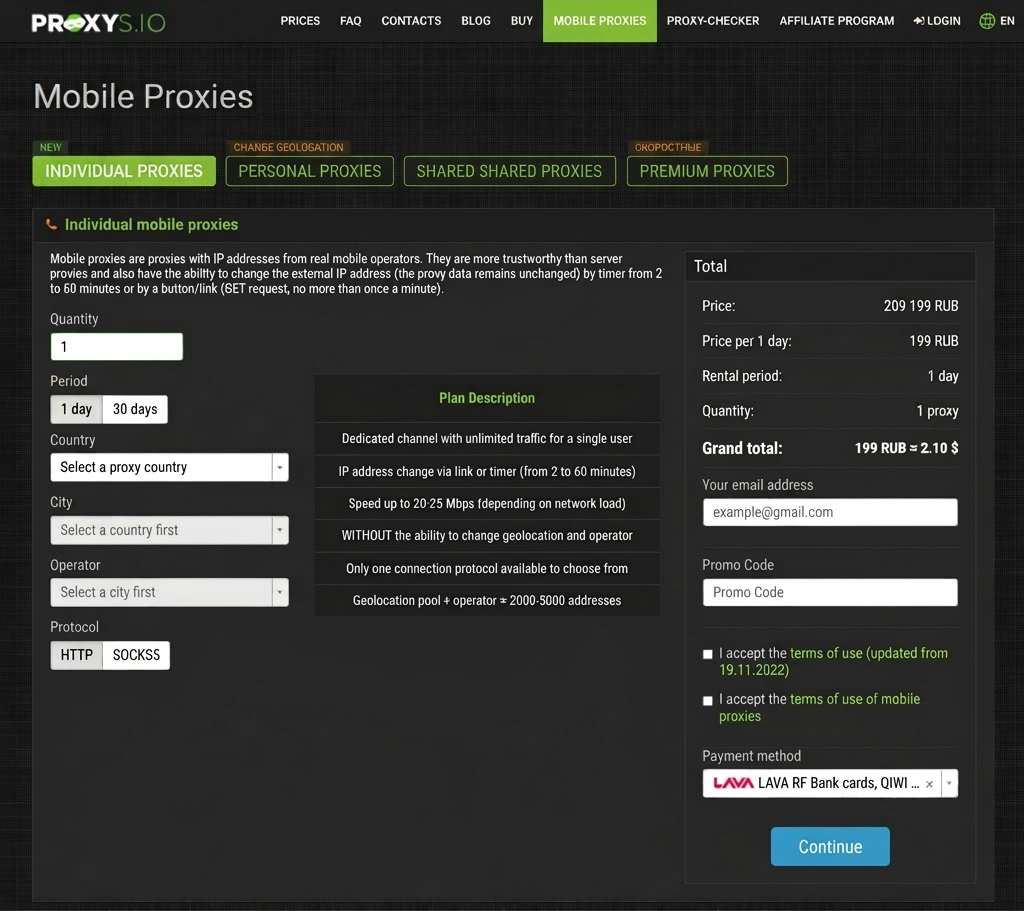Click 'Speed up to 20-25 Mbps' row
Viewport: 1024px width, 911px height.
487,503
